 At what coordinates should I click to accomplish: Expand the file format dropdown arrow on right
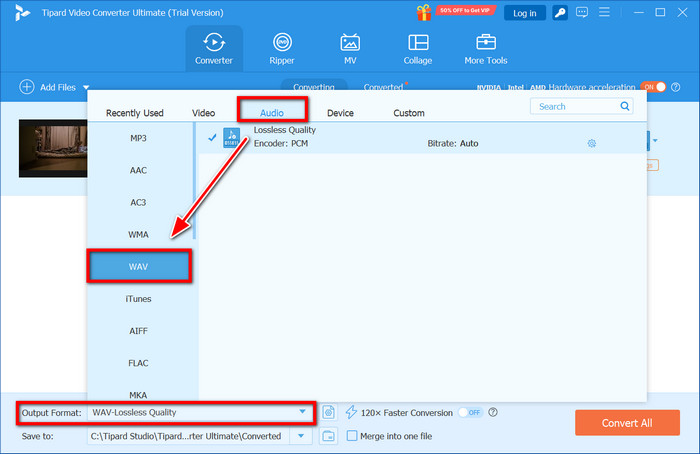click(655, 141)
